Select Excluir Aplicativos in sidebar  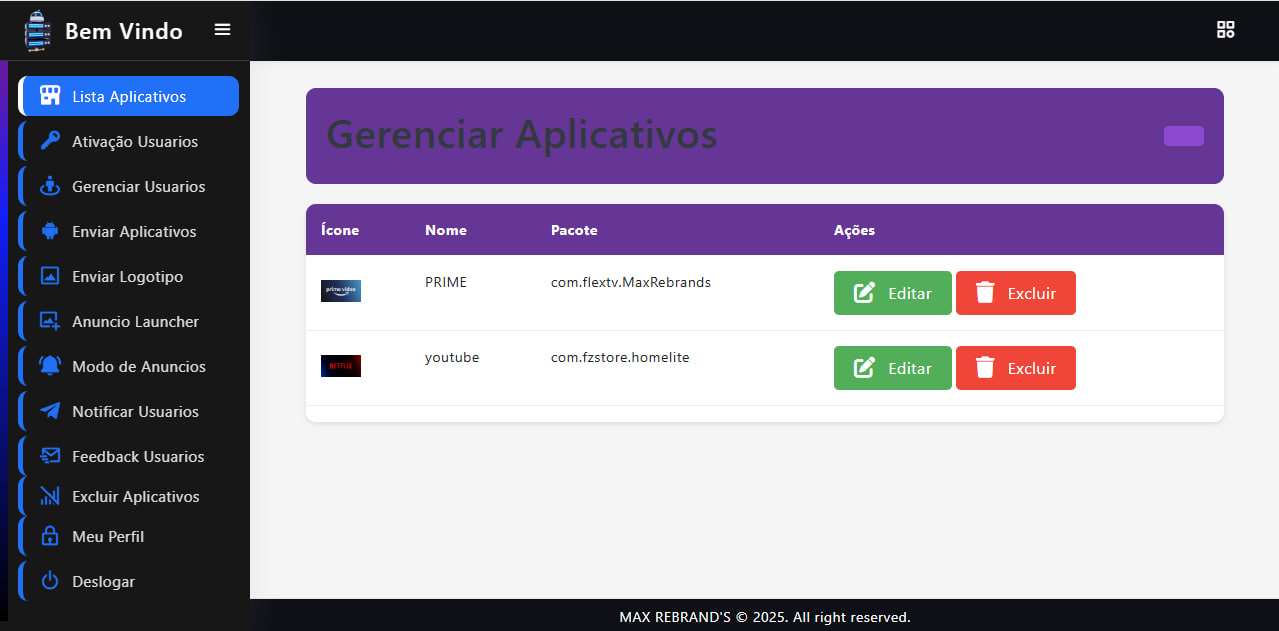135,497
